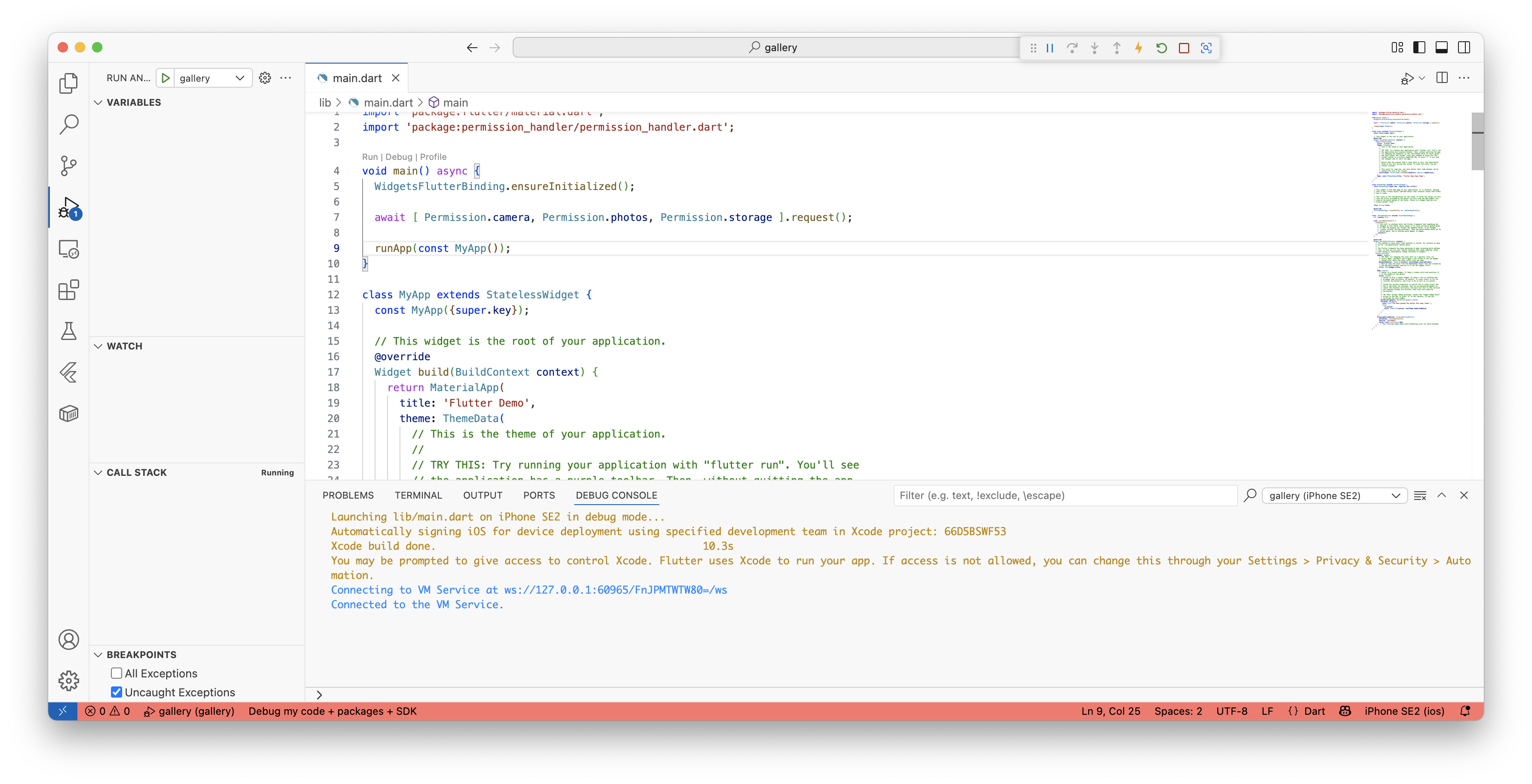Open the Testing beaker view
This screenshot has width=1532, height=784.
pyautogui.click(x=68, y=331)
